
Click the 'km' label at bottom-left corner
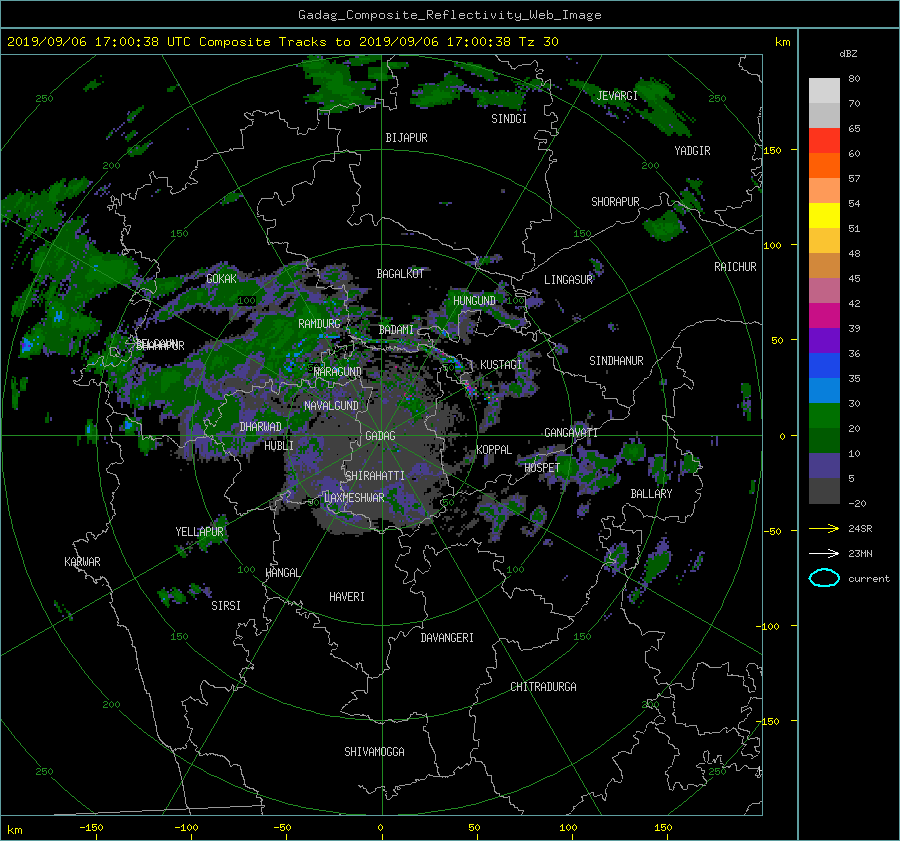pyautogui.click(x=15, y=830)
